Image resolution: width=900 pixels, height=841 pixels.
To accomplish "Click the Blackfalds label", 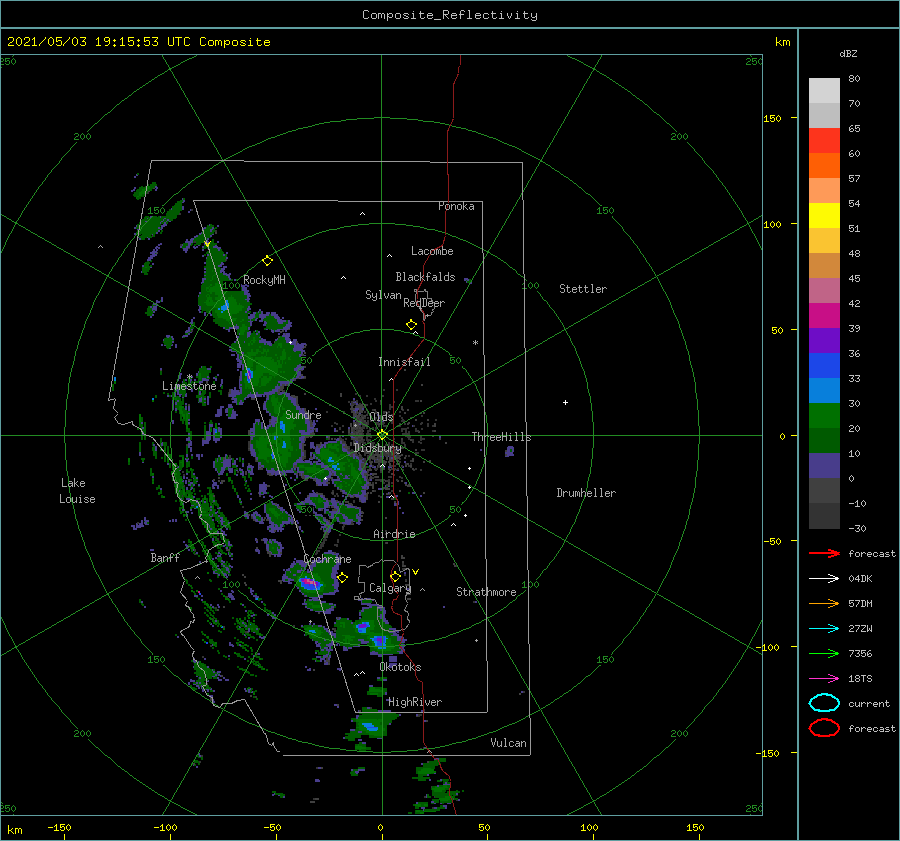I will pos(425,277).
